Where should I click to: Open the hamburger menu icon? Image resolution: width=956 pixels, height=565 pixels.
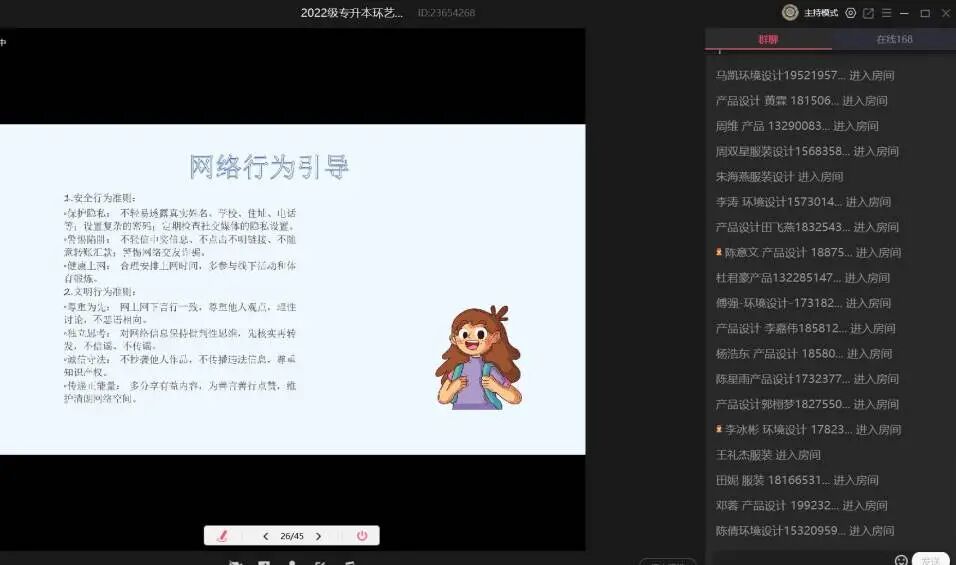(886, 13)
